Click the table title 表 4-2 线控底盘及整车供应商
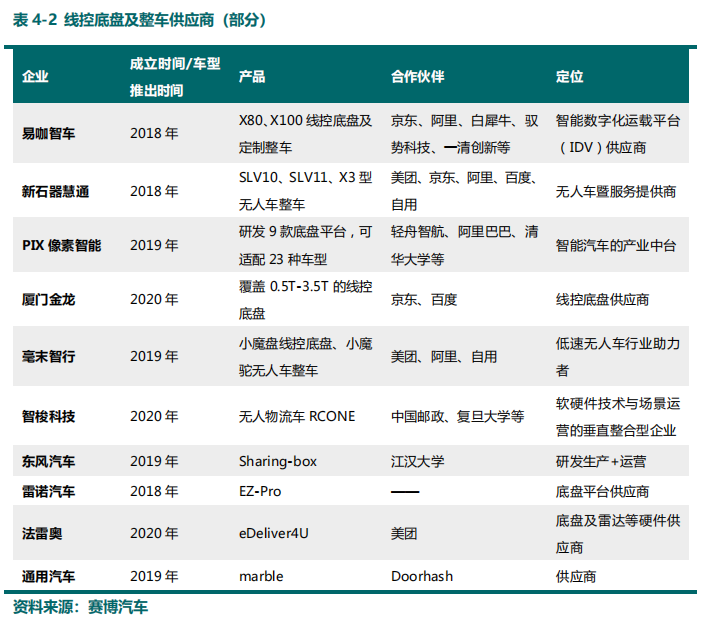Screen dimensions: 721x630 point(139,20)
